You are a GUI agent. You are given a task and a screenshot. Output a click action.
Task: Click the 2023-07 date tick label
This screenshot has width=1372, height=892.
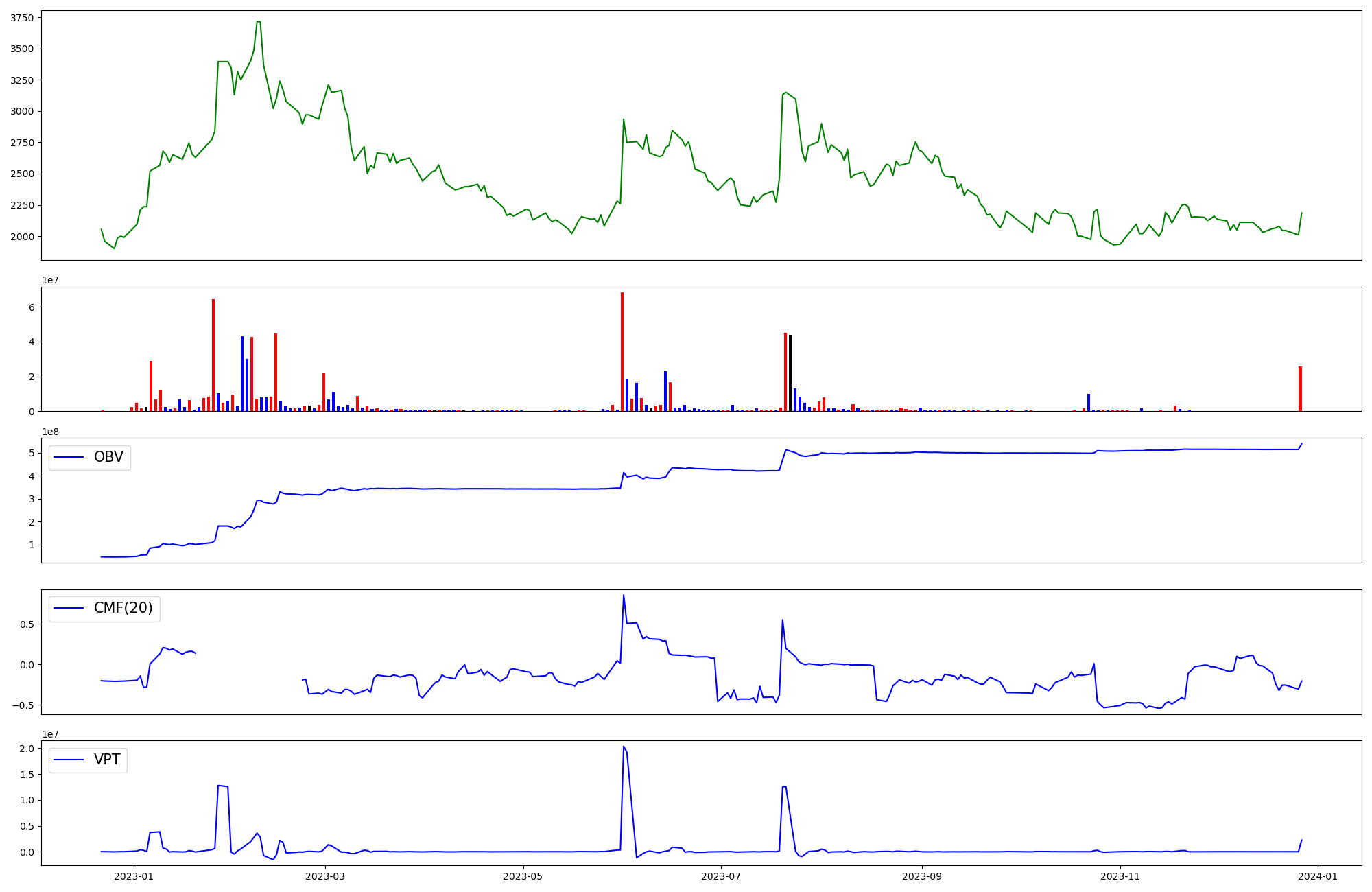coord(722,876)
